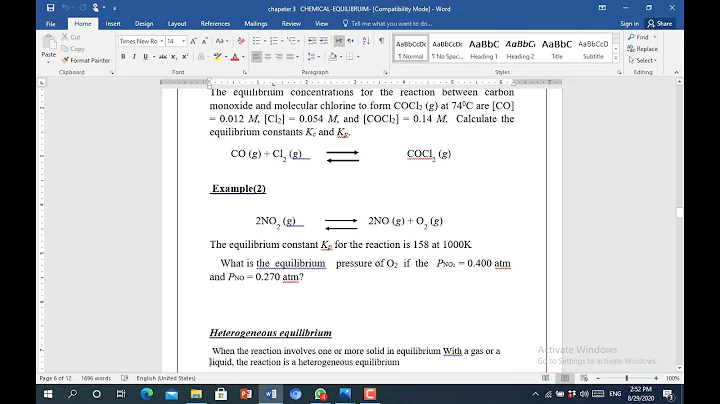Click the zoom slider handle

[x=626, y=378]
